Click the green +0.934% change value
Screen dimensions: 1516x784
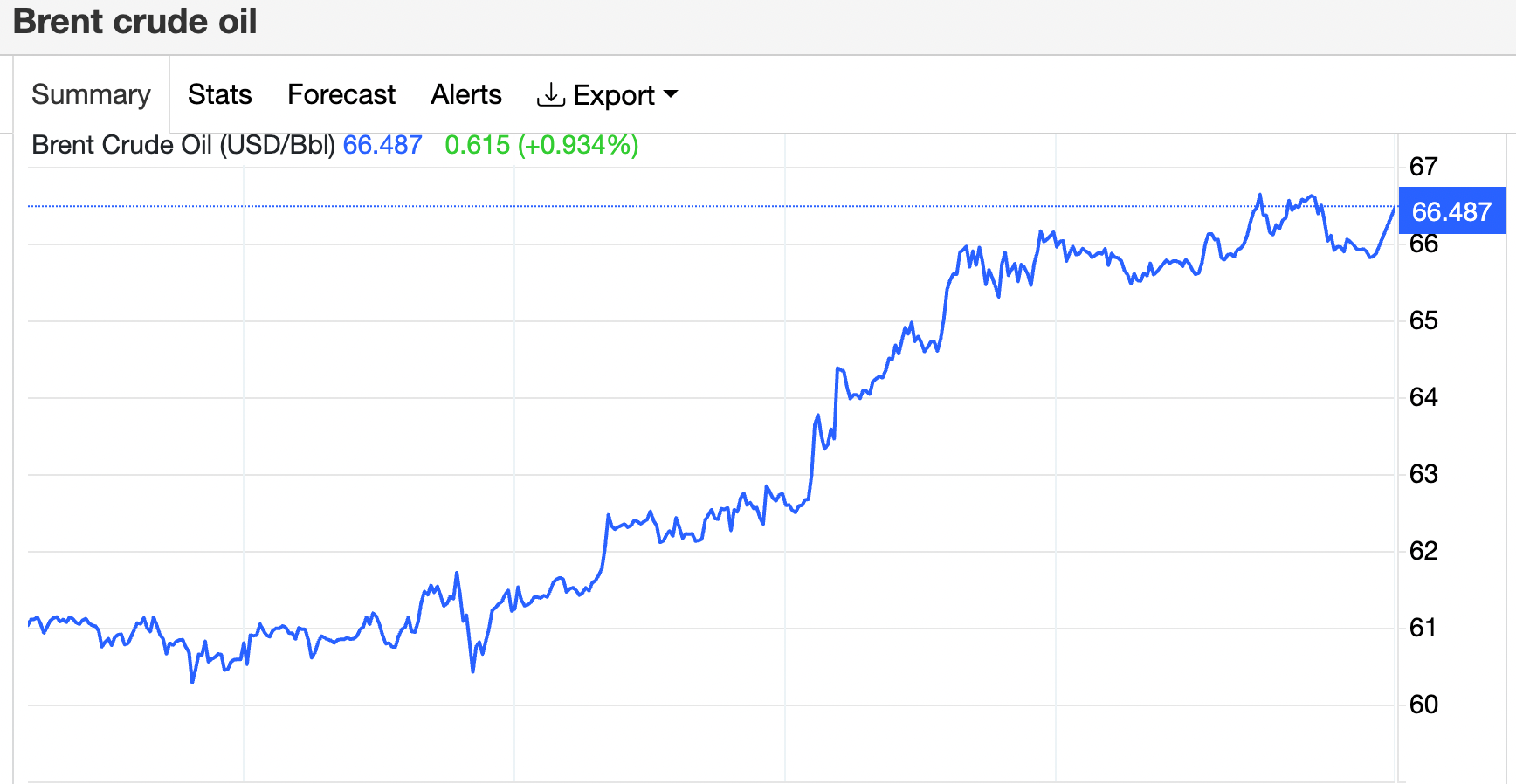[577, 145]
